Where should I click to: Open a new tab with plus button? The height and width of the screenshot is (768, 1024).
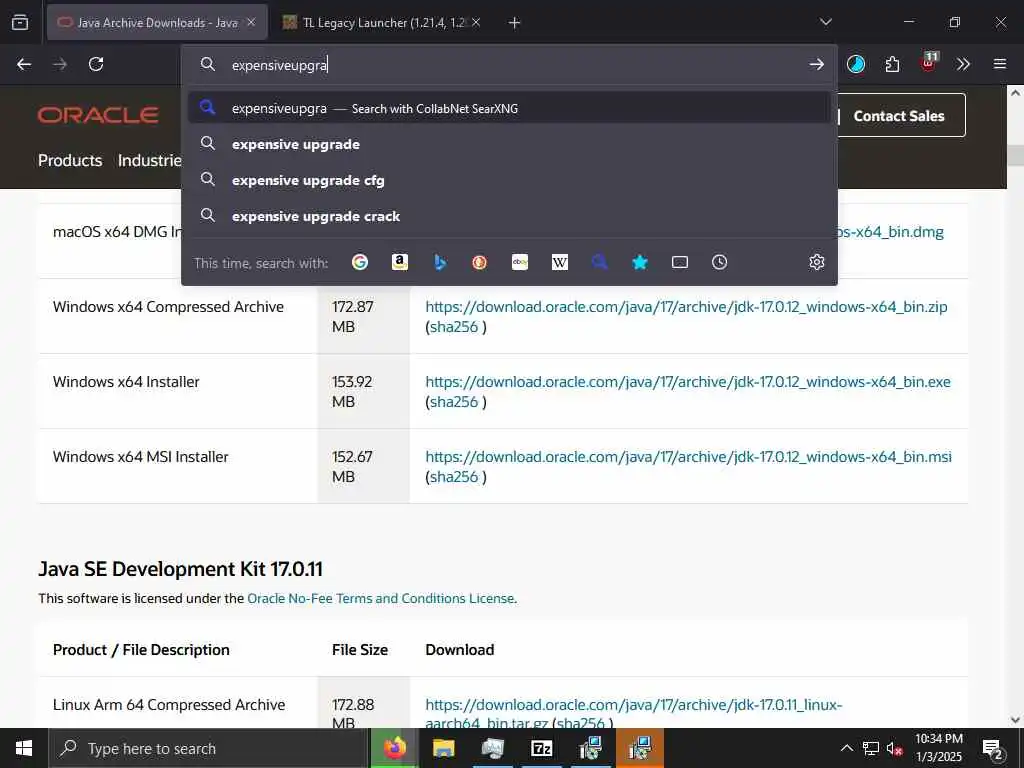coord(515,23)
